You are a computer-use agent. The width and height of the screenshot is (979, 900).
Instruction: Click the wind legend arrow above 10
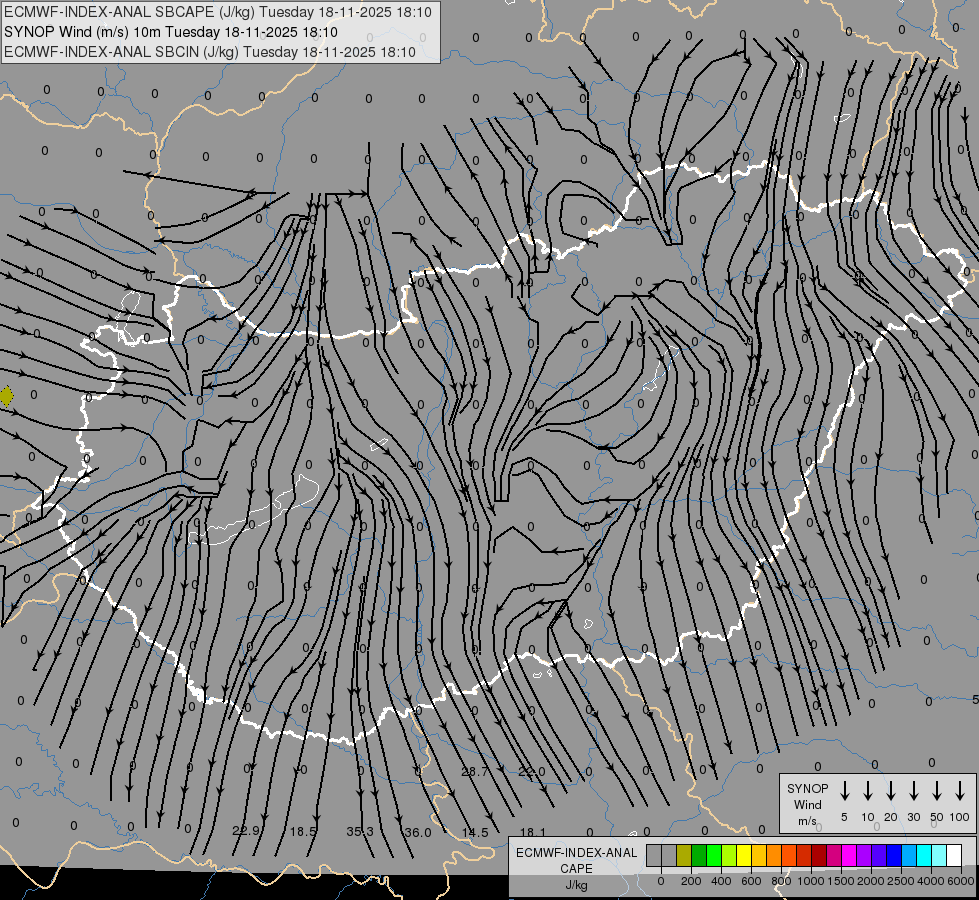tap(867, 790)
